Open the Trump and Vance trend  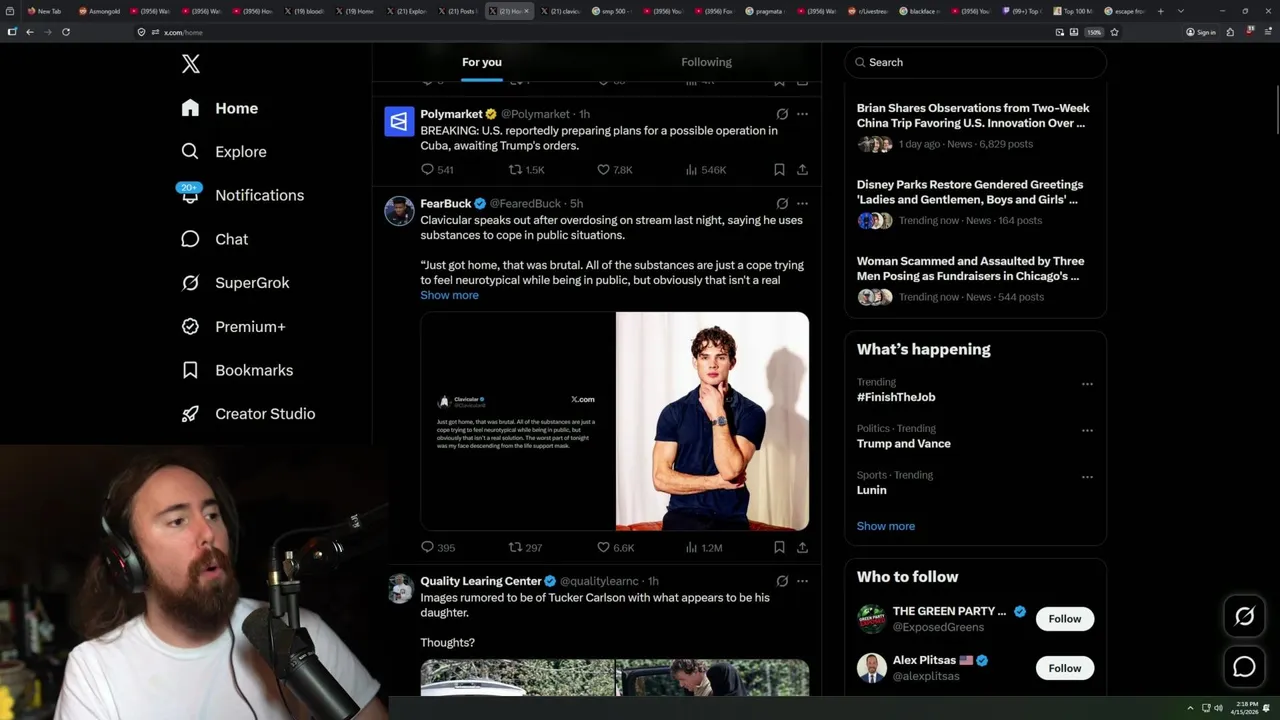(x=904, y=444)
